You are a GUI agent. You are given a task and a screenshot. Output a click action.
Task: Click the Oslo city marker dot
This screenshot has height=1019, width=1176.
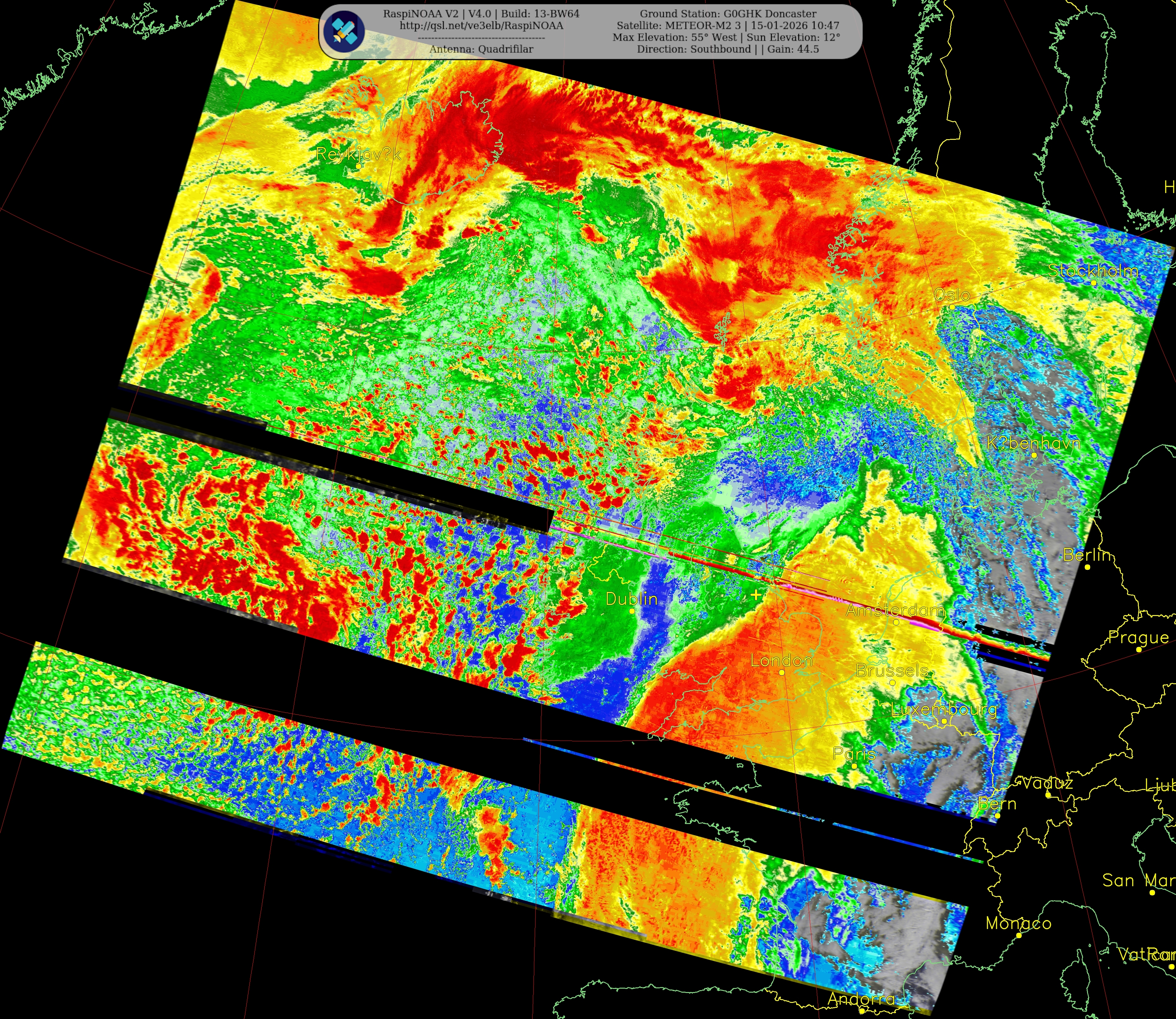coord(952,307)
